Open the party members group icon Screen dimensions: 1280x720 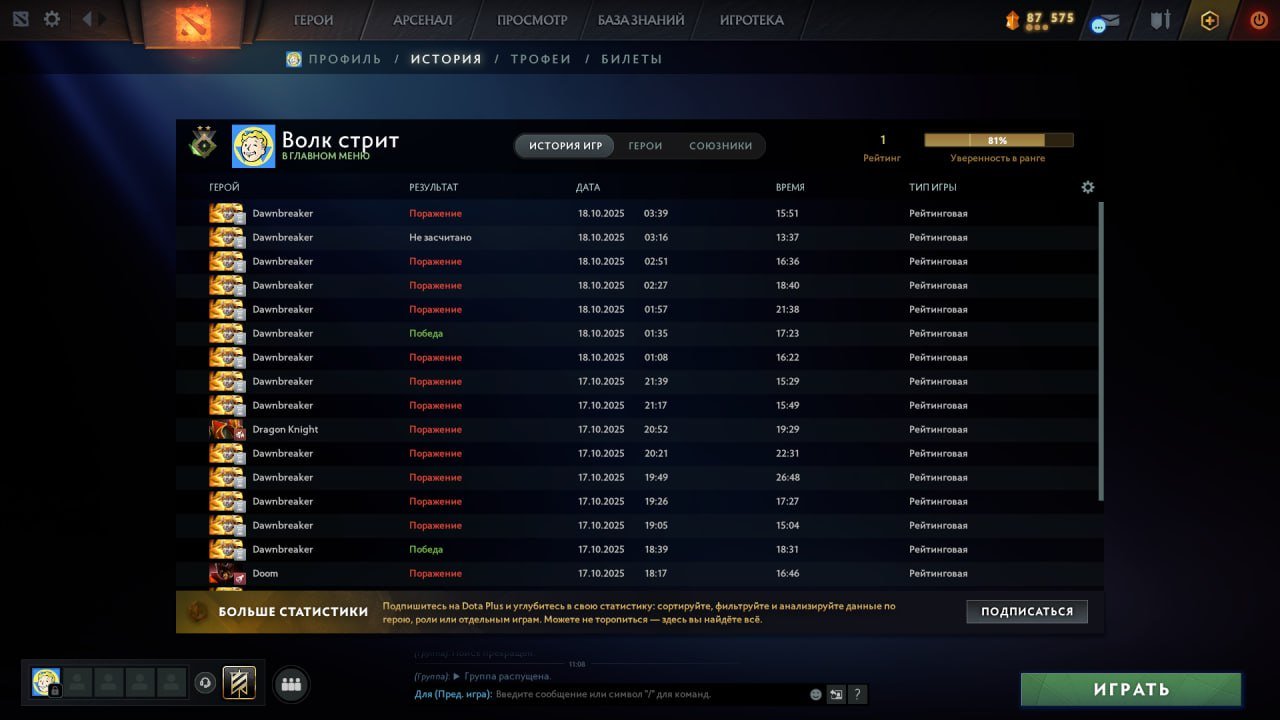click(x=291, y=684)
